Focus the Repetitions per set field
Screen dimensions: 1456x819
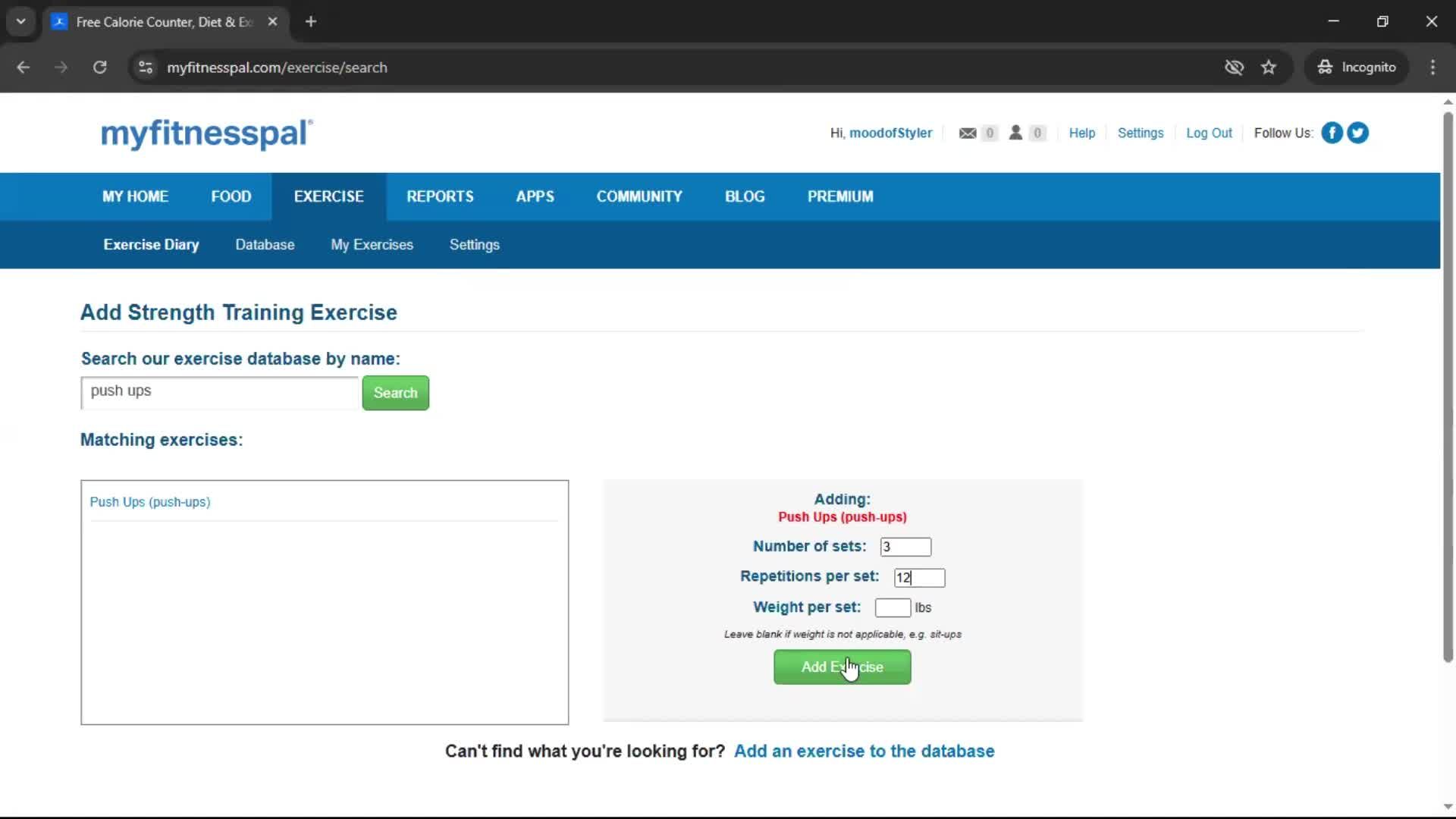tap(920, 578)
